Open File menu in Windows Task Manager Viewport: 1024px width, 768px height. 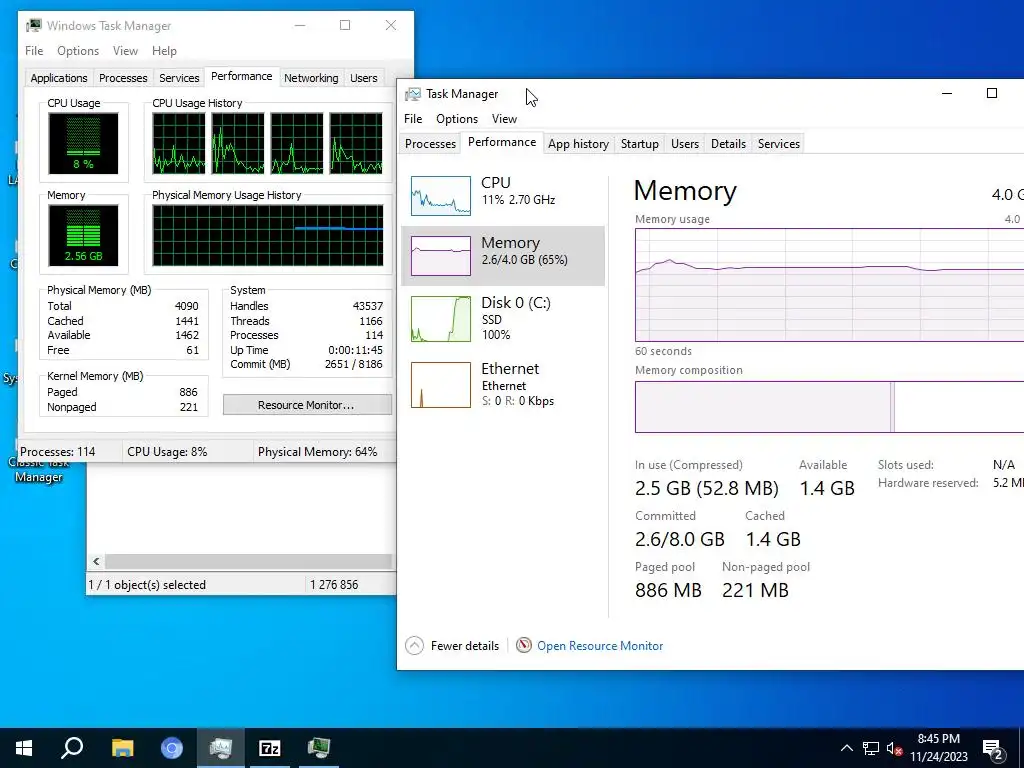[x=34, y=51]
